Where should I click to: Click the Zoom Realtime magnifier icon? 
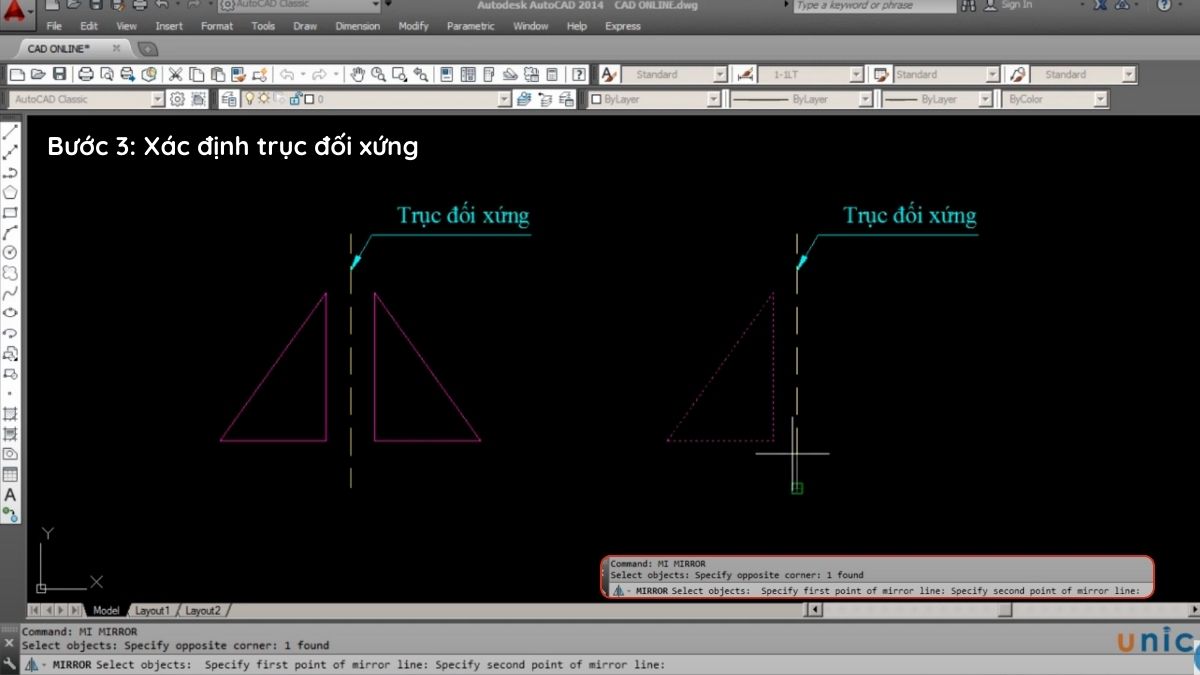[x=379, y=74]
